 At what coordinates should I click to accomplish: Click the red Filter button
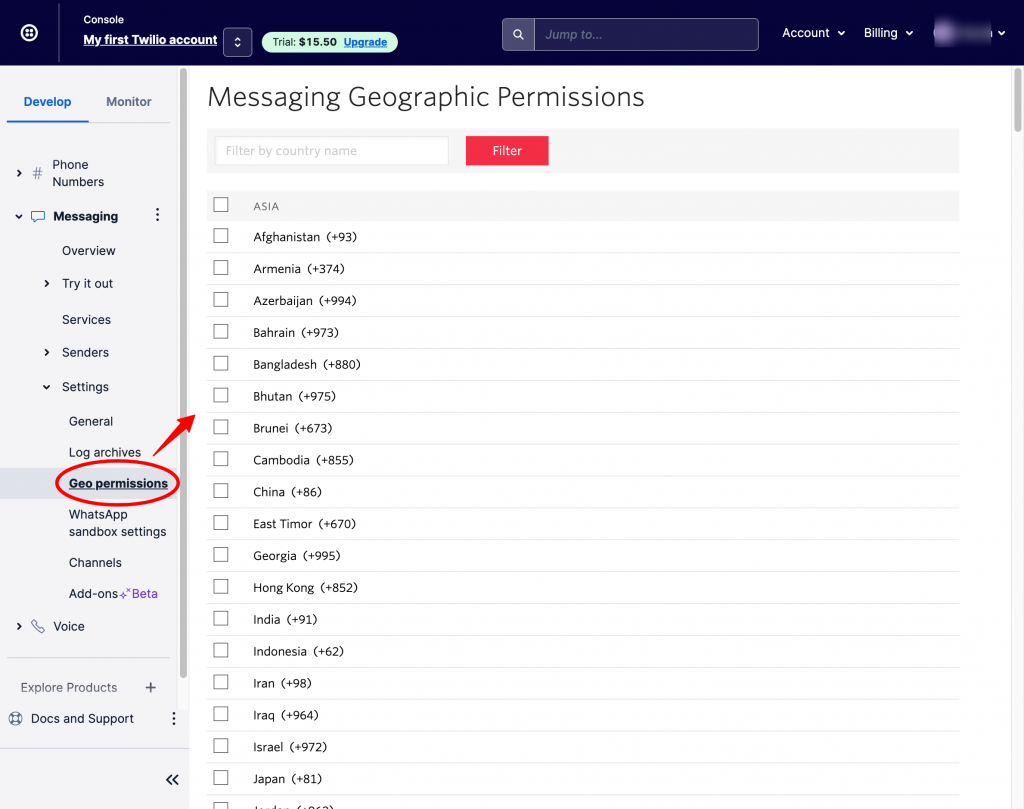point(507,151)
